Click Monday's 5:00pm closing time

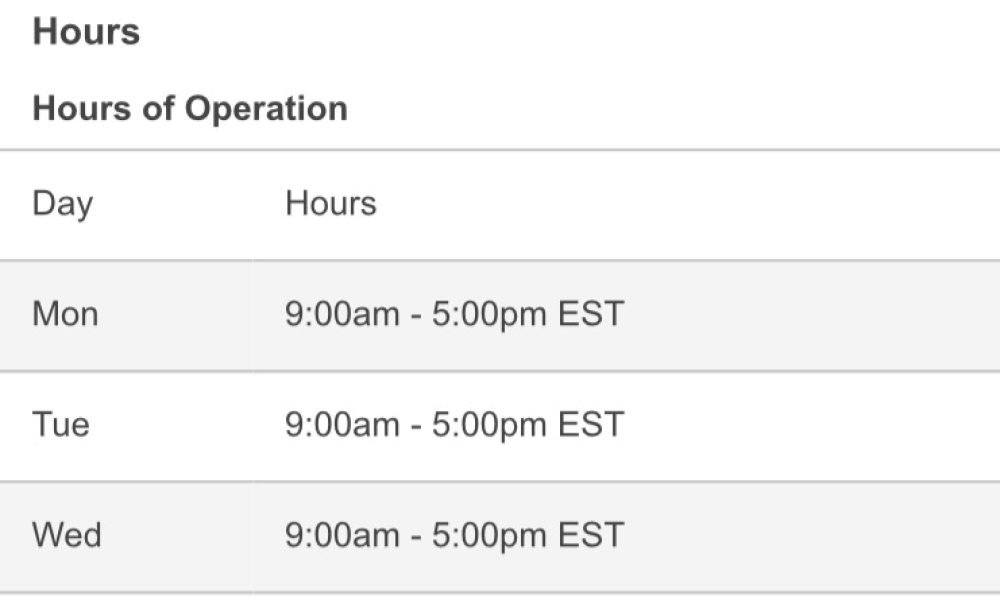click(489, 315)
